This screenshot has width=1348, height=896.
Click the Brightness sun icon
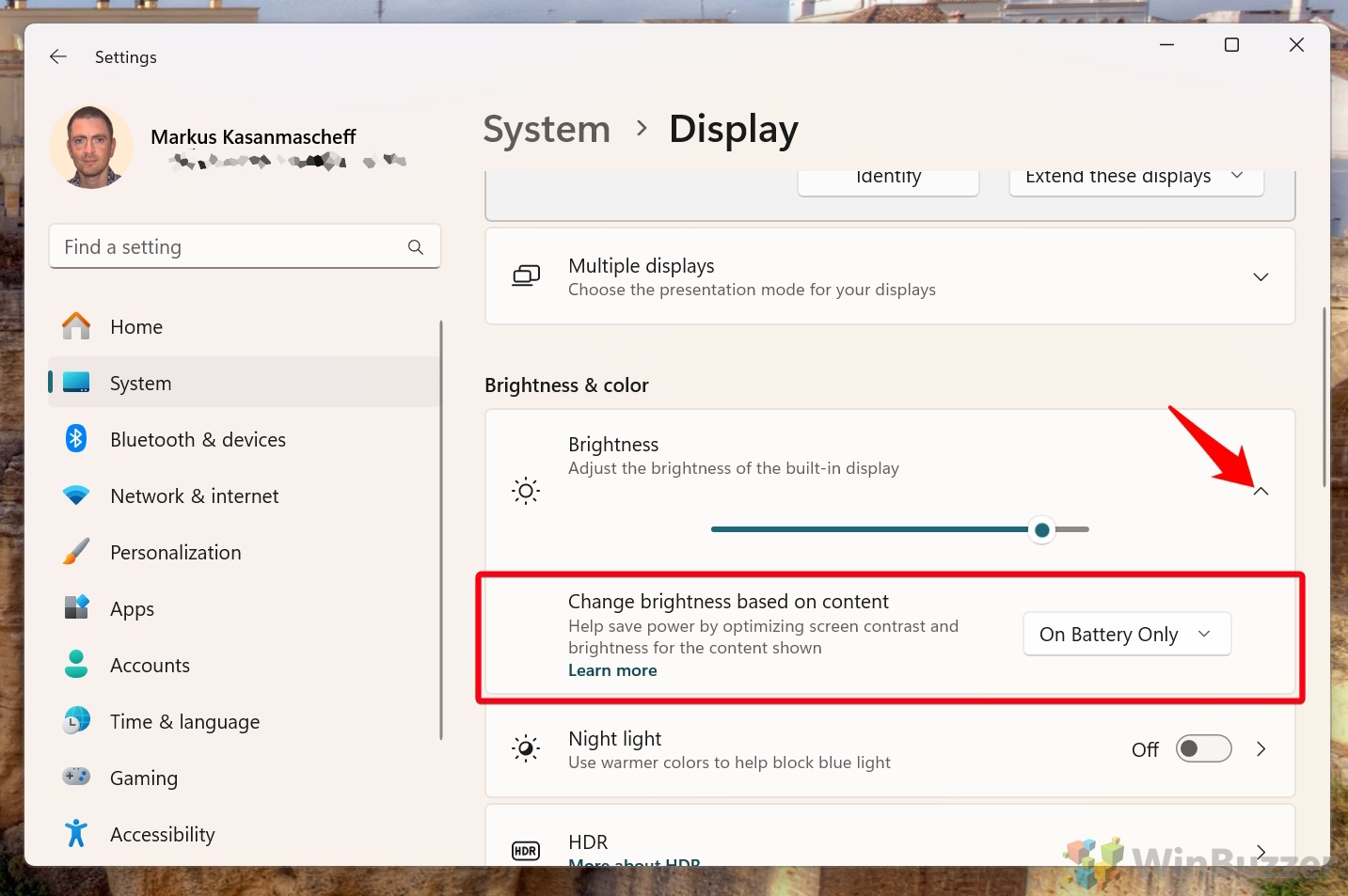point(526,491)
